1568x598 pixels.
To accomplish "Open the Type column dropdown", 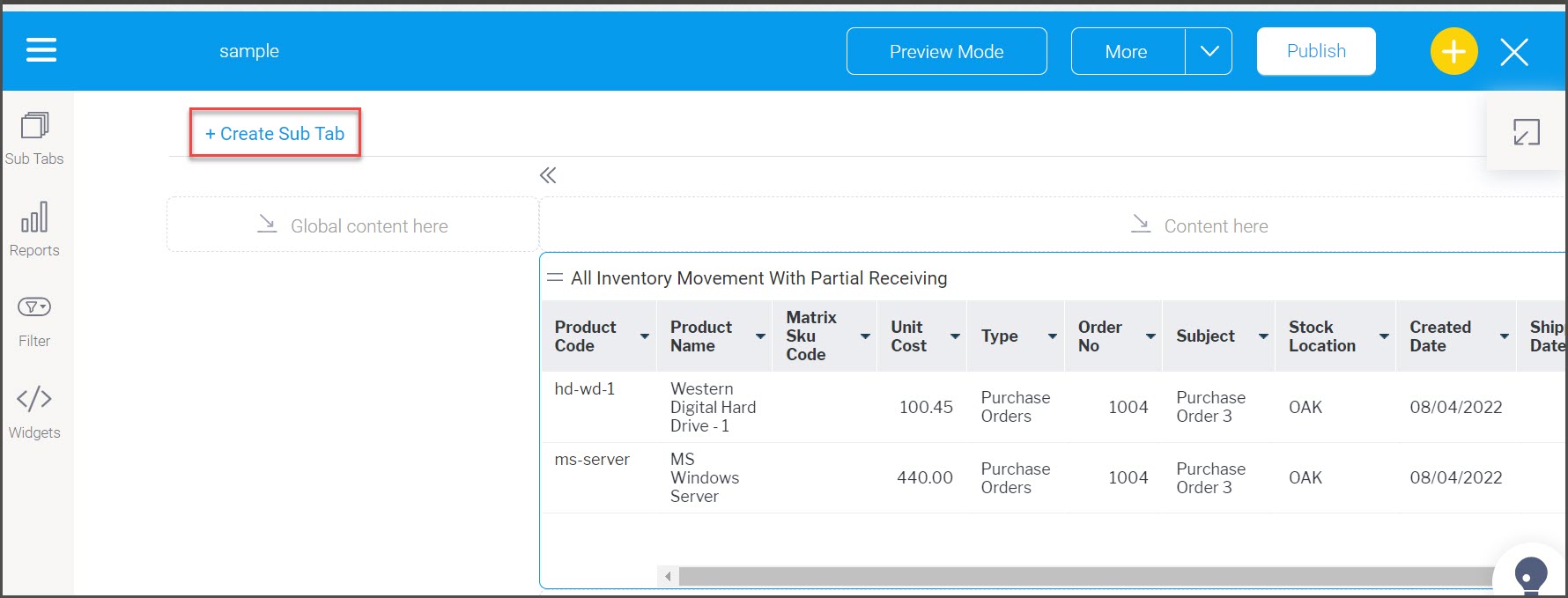I will point(1053,336).
